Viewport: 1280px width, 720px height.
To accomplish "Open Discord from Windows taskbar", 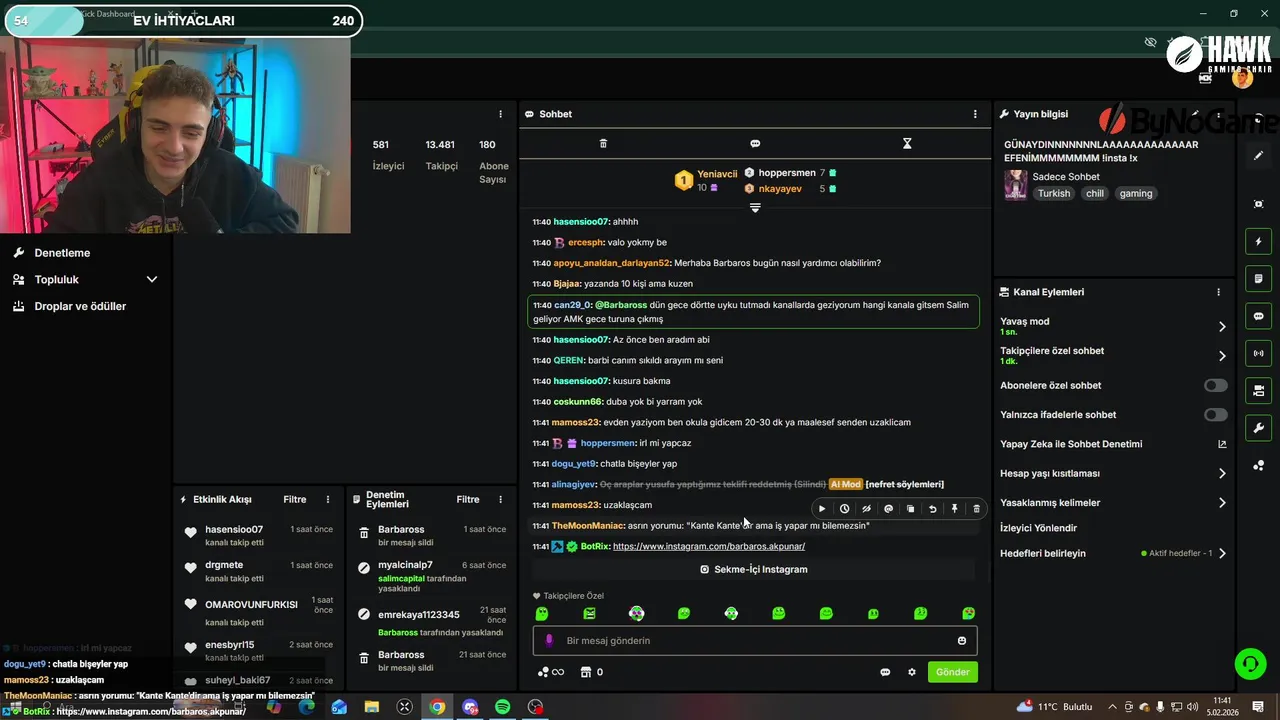I will coord(470,707).
